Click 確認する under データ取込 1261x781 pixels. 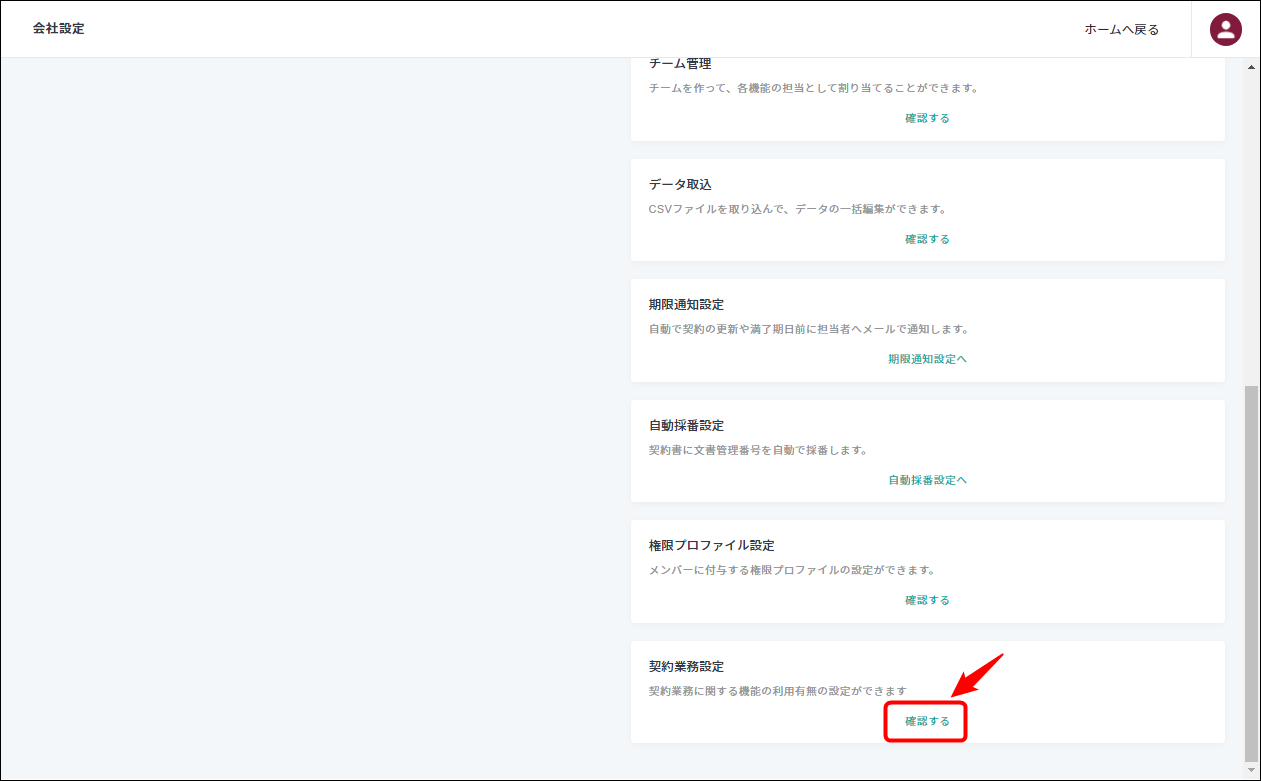click(x=926, y=238)
